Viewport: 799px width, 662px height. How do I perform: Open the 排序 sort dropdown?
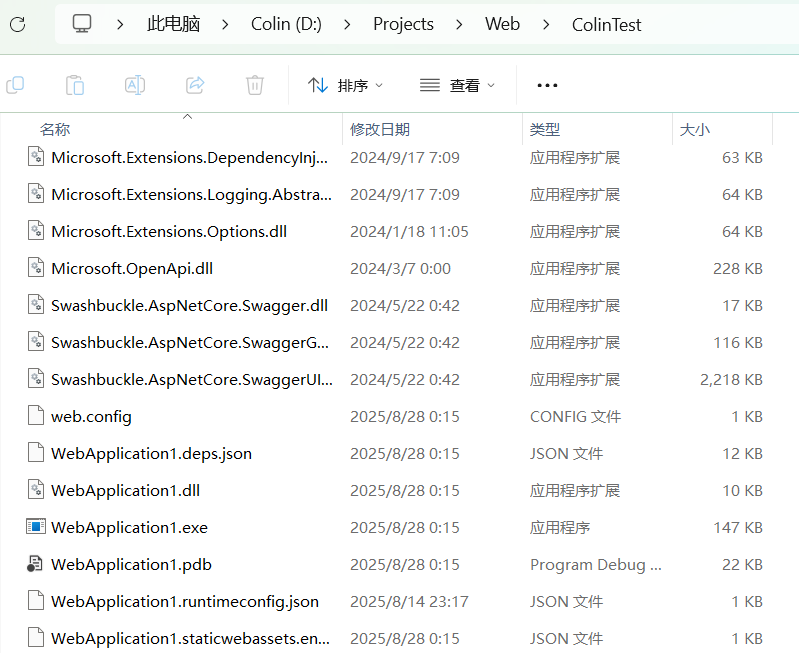tap(345, 85)
